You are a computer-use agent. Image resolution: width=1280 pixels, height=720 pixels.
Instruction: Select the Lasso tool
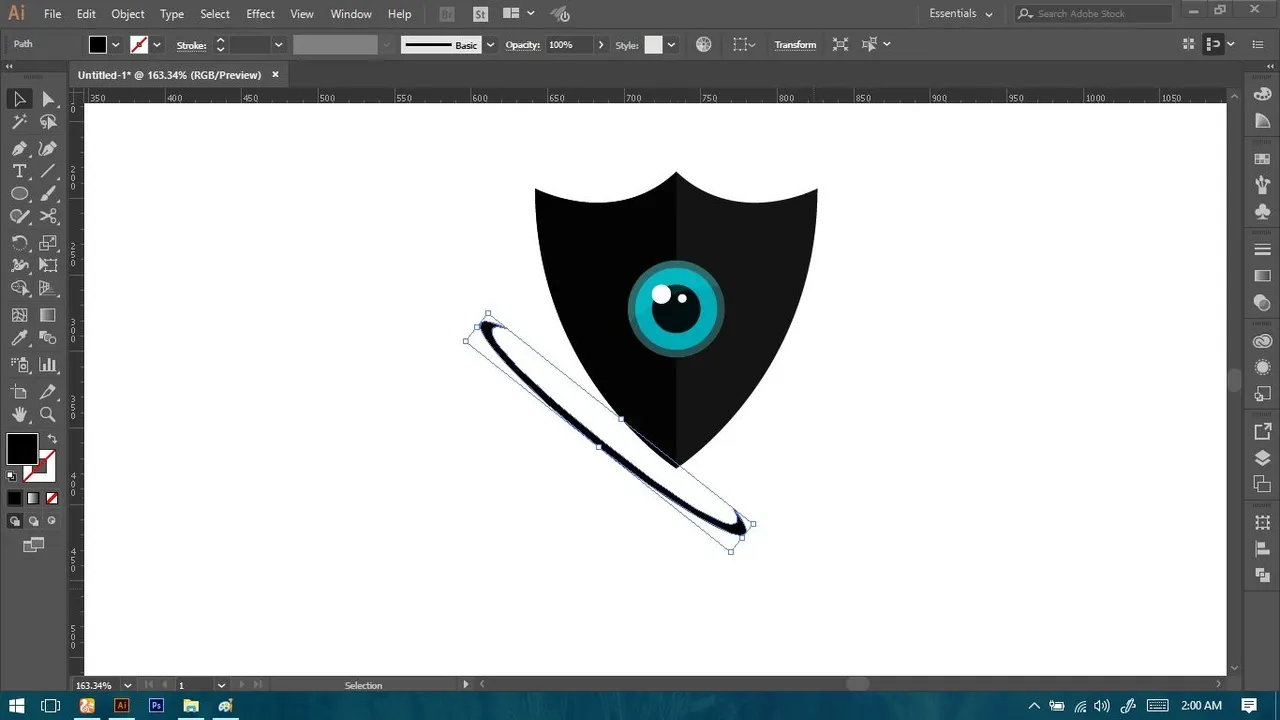coord(48,122)
